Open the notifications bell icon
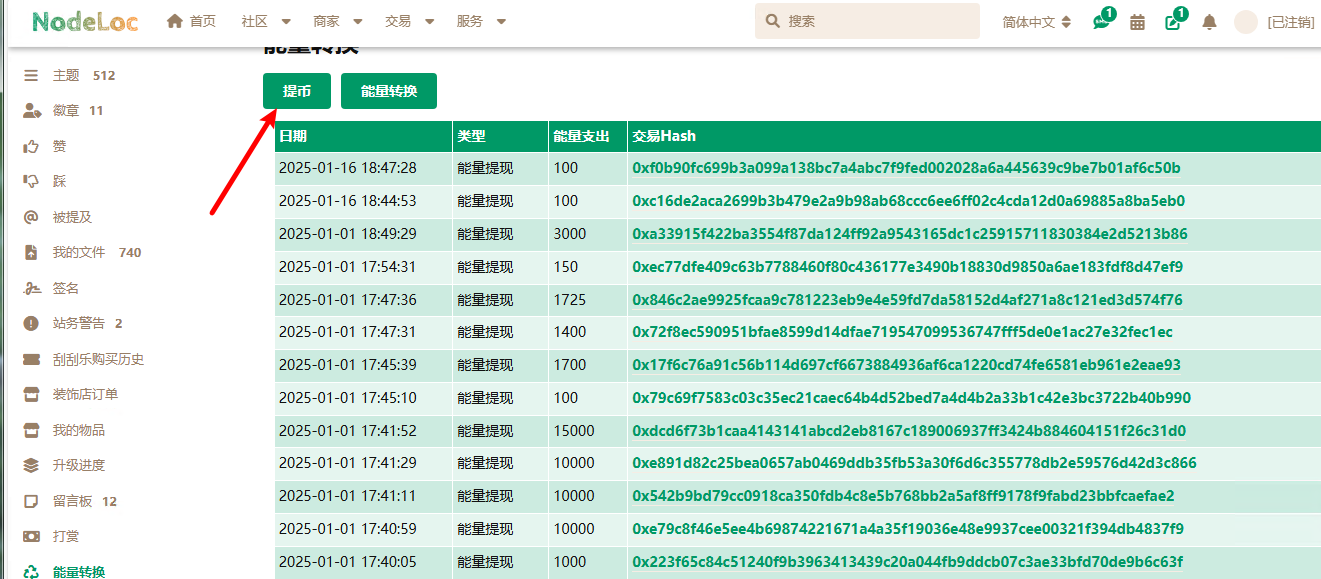This screenshot has height=579, width=1321. click(x=1209, y=22)
